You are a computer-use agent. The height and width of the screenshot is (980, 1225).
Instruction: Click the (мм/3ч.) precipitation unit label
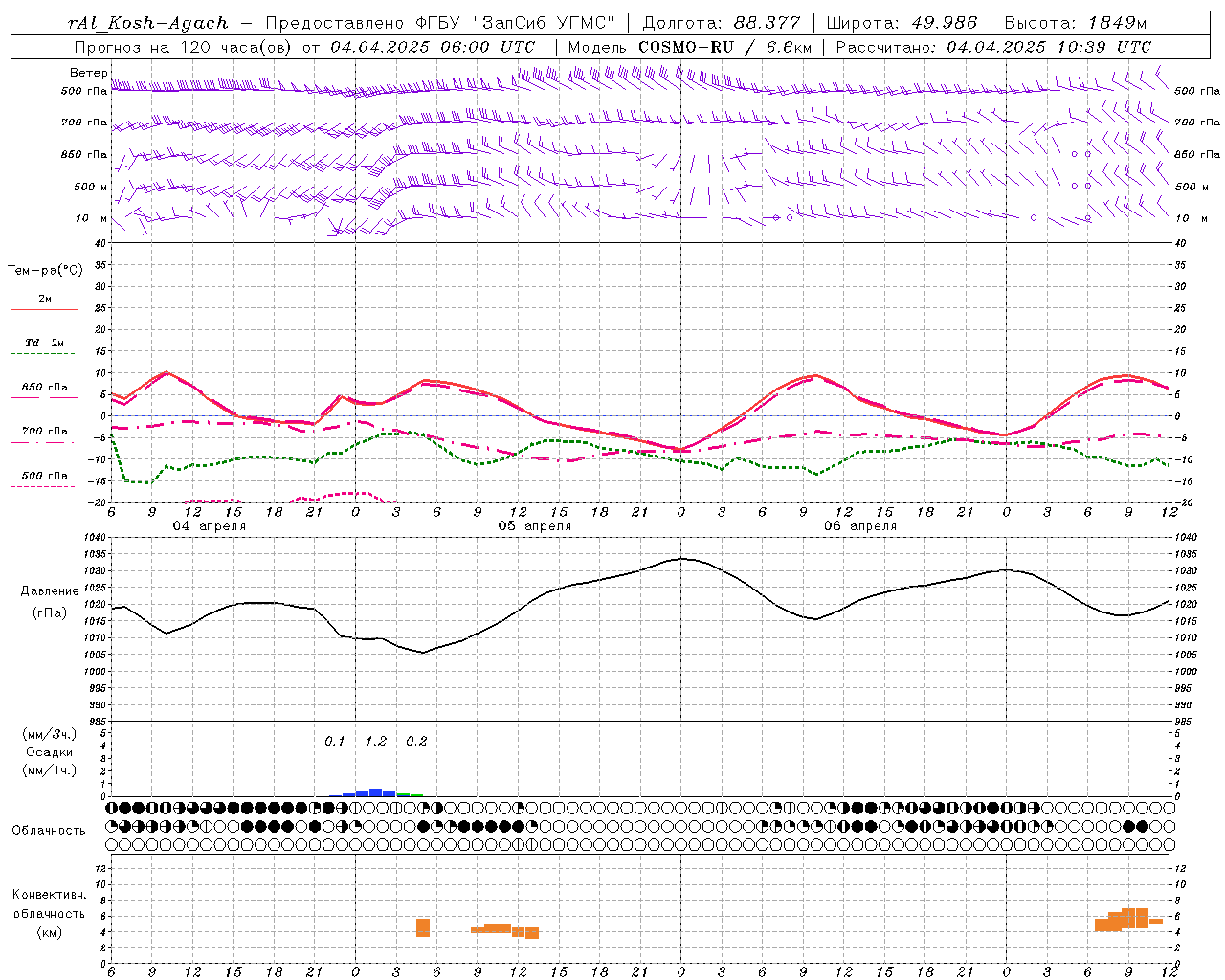click(50, 734)
